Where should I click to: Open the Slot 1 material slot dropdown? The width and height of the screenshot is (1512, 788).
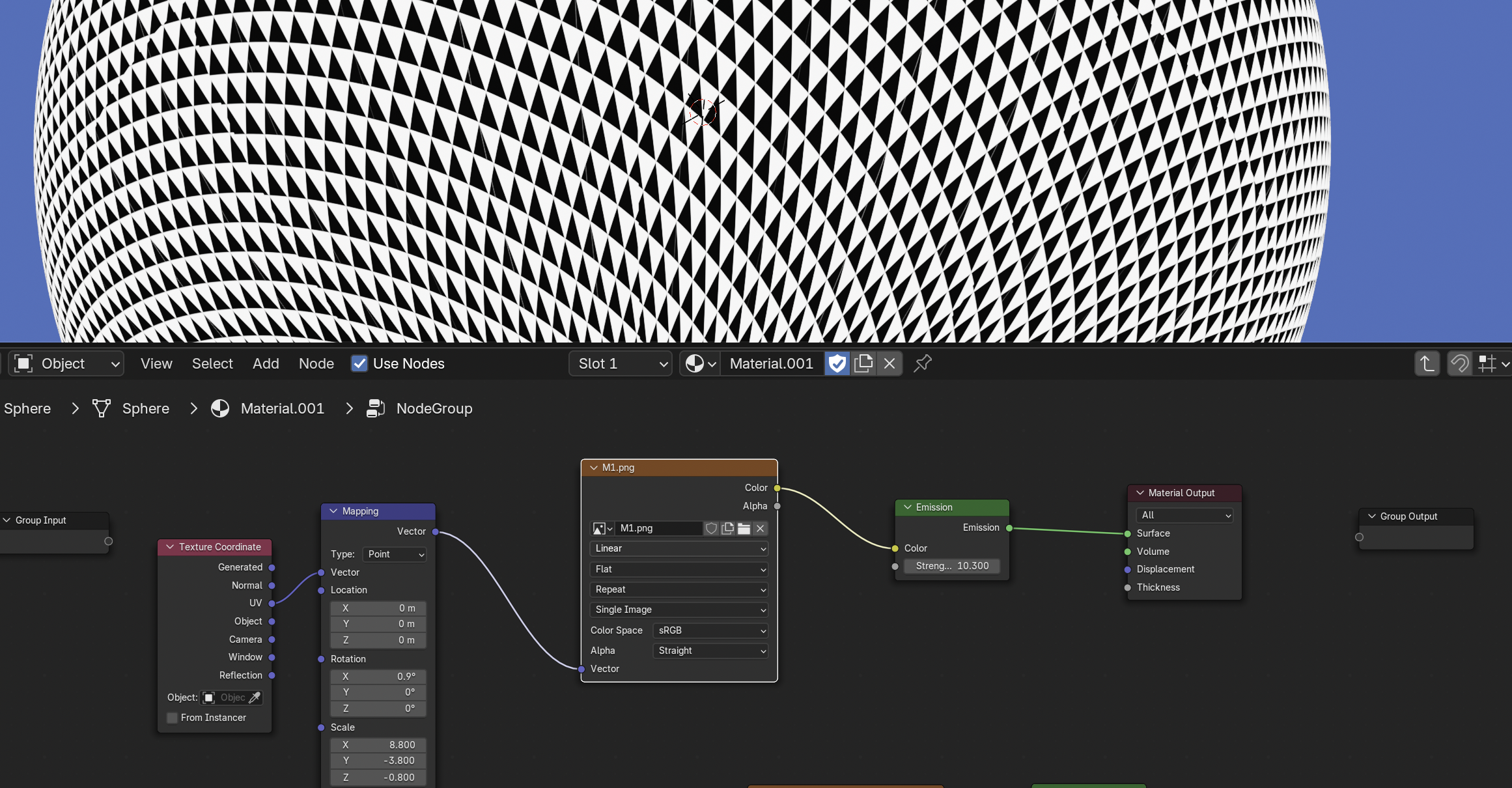[621, 363]
